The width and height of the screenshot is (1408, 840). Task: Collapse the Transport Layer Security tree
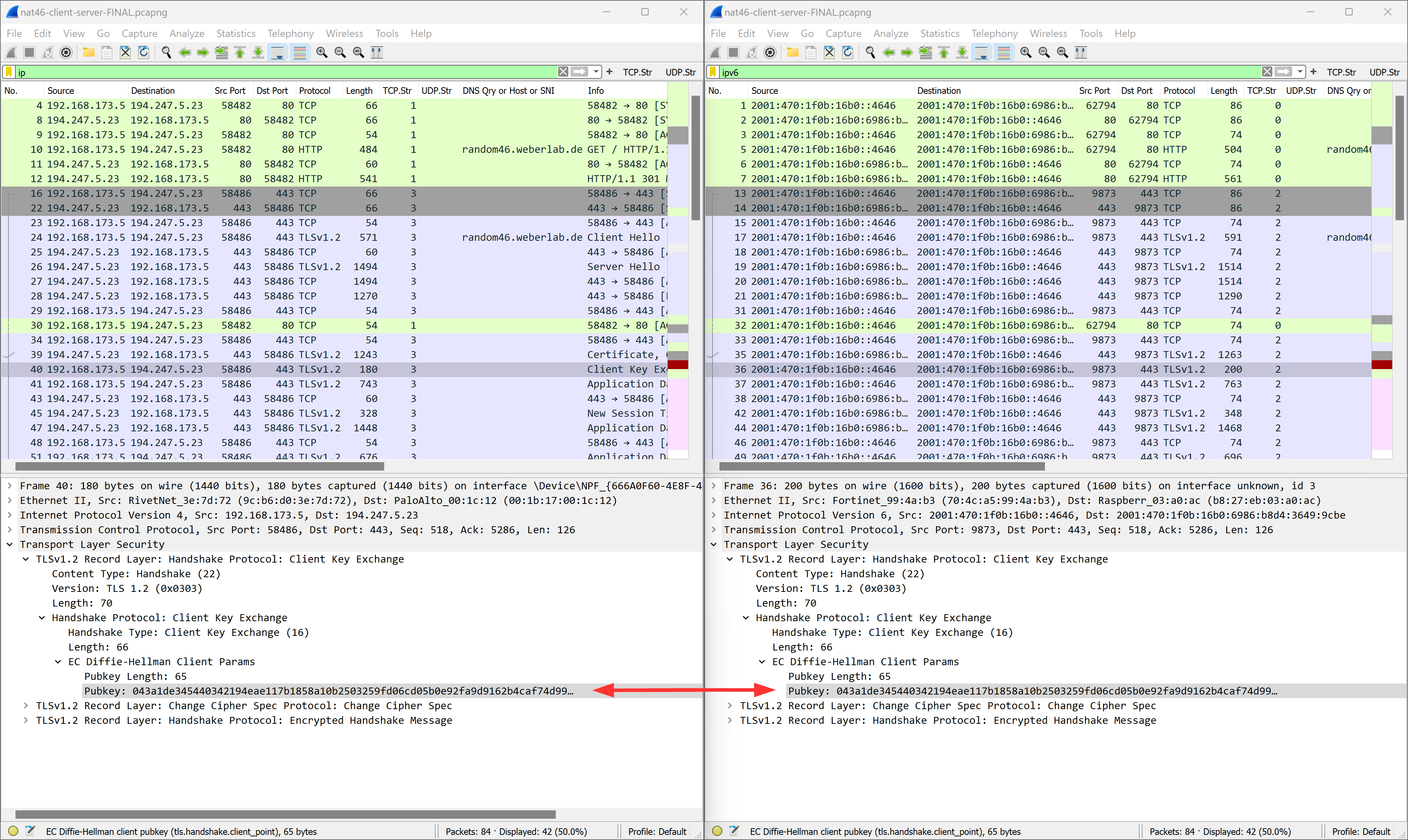(x=10, y=544)
